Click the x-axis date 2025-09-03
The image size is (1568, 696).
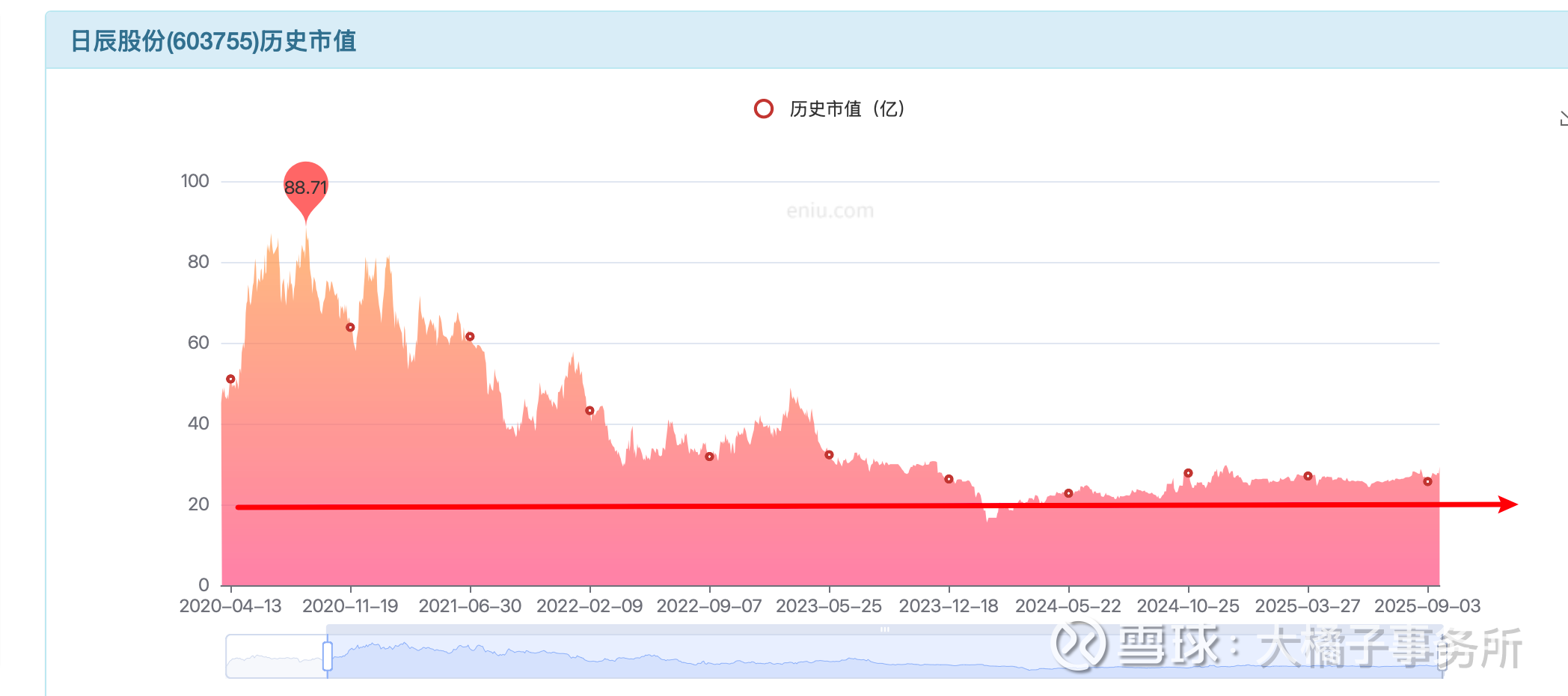click(1427, 606)
